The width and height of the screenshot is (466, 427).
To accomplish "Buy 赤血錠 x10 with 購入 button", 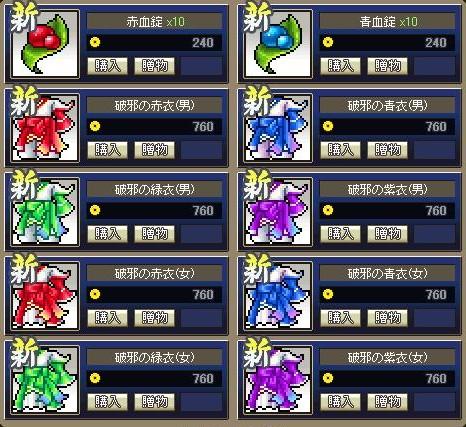I will point(107,66).
